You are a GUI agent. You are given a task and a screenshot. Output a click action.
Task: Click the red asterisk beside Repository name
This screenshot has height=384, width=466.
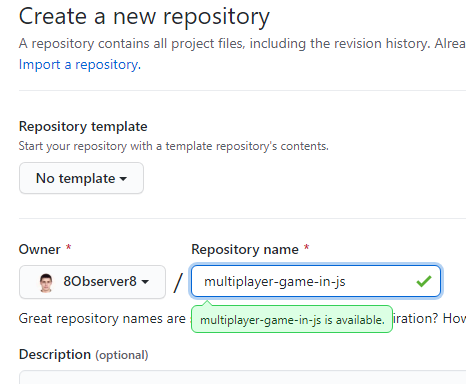306,247
